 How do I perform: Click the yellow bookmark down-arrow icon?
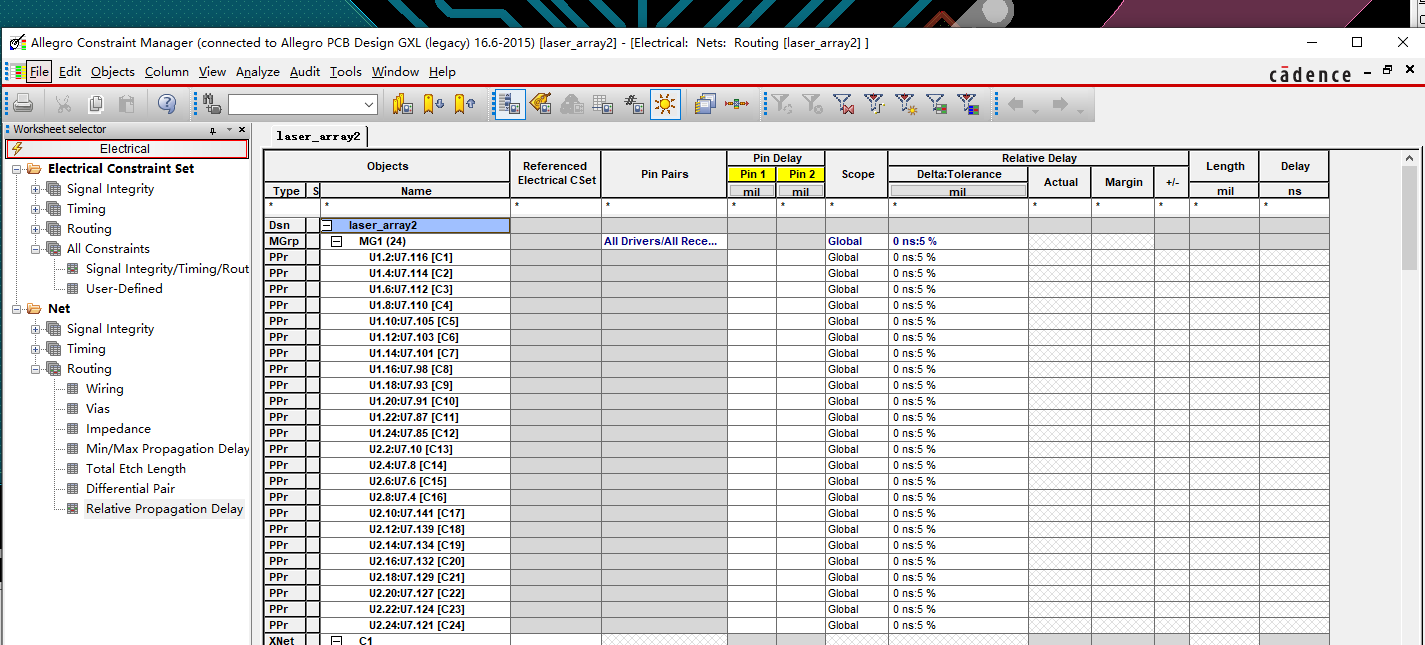tap(433, 104)
